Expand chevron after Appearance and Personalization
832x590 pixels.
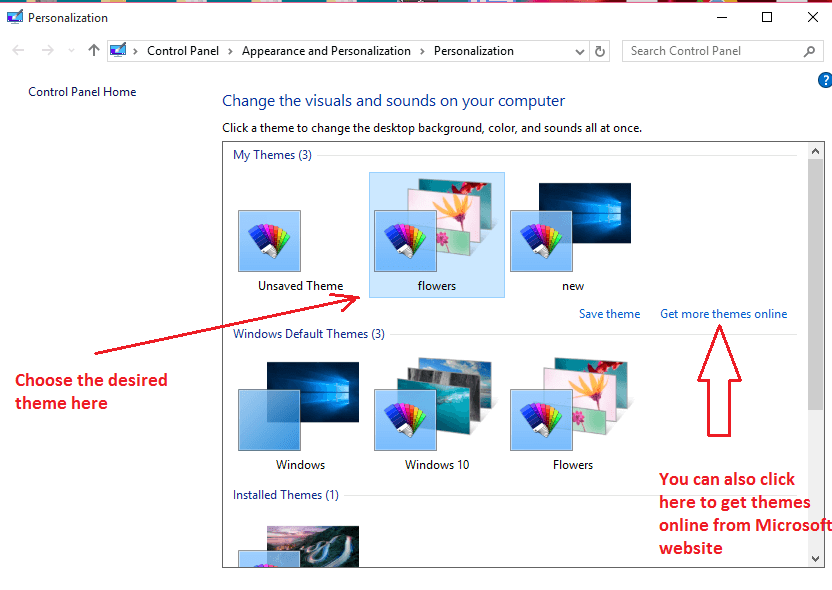click(x=422, y=51)
